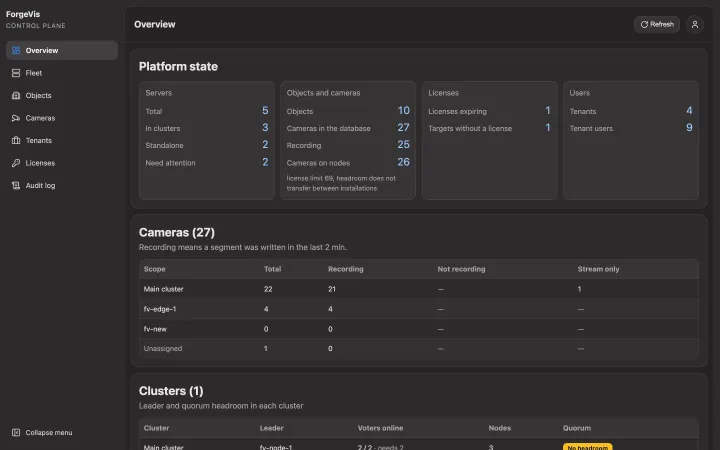Select Licenses in the sidebar
Screen dimensions: 720x450
click(x=62, y=163)
